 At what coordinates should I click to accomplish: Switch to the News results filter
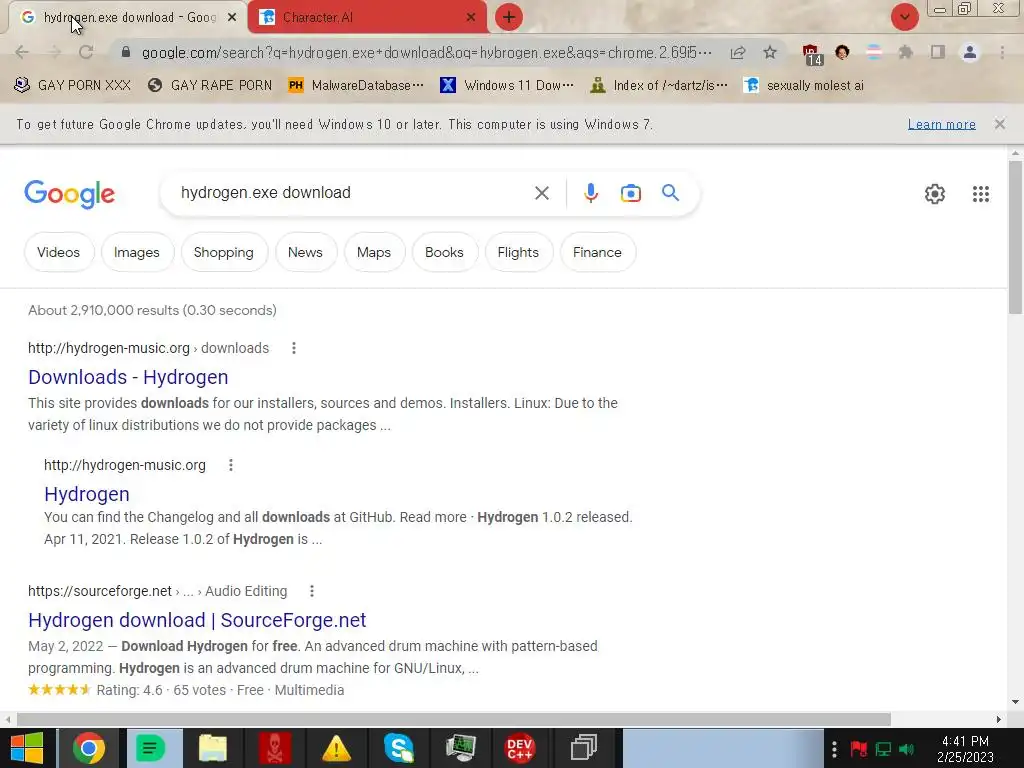305,252
